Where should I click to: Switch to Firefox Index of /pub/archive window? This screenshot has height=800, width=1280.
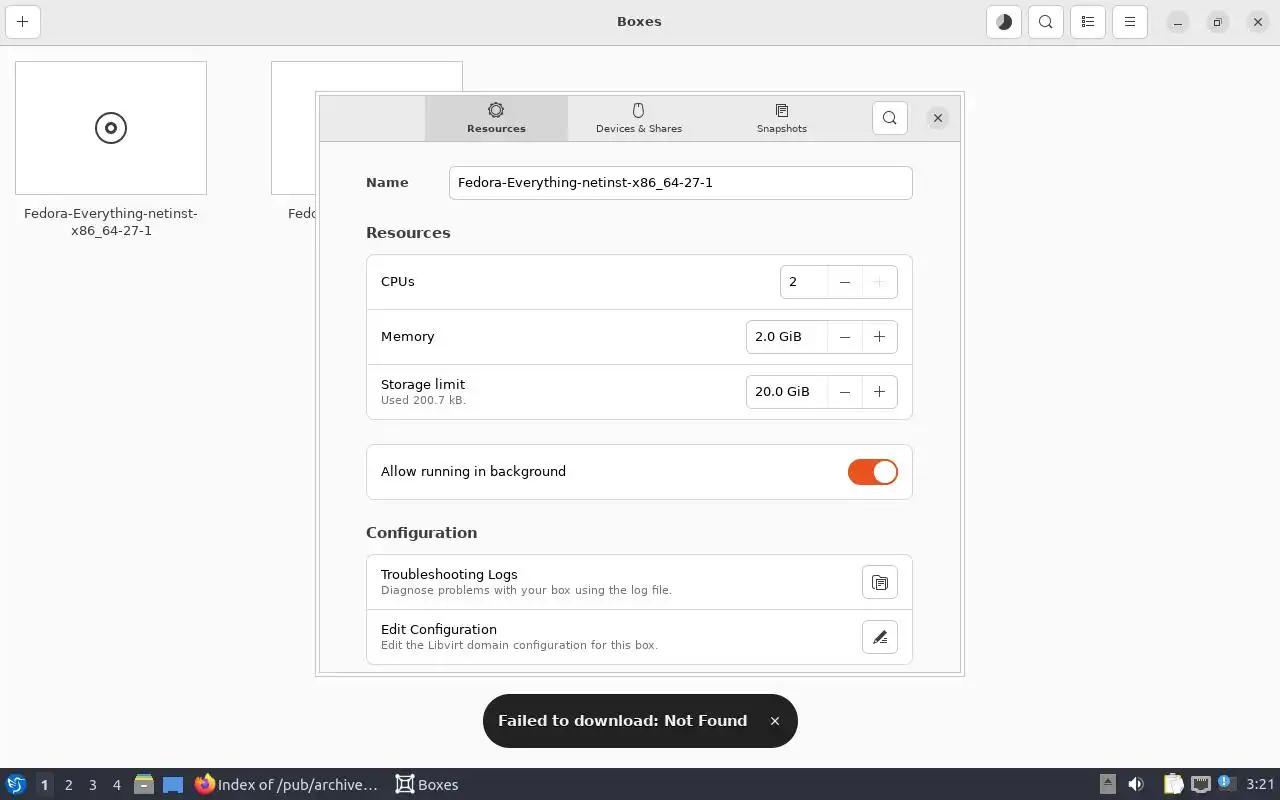point(287,784)
